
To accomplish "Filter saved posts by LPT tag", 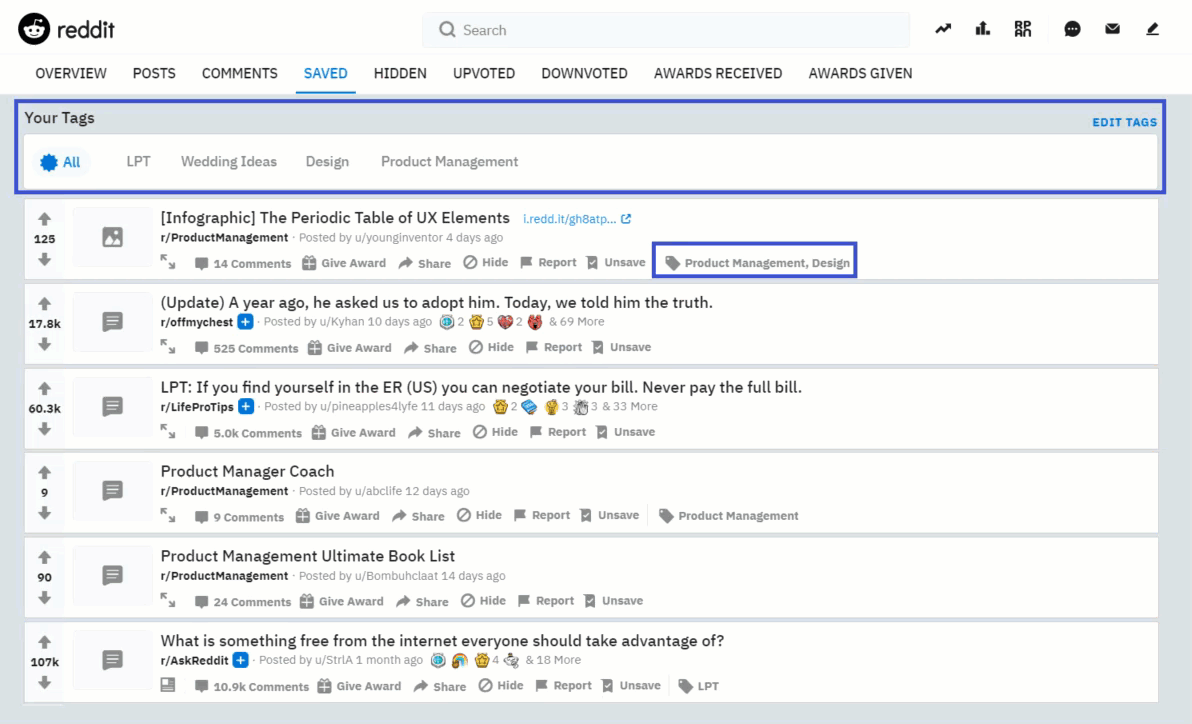I will point(138,161).
